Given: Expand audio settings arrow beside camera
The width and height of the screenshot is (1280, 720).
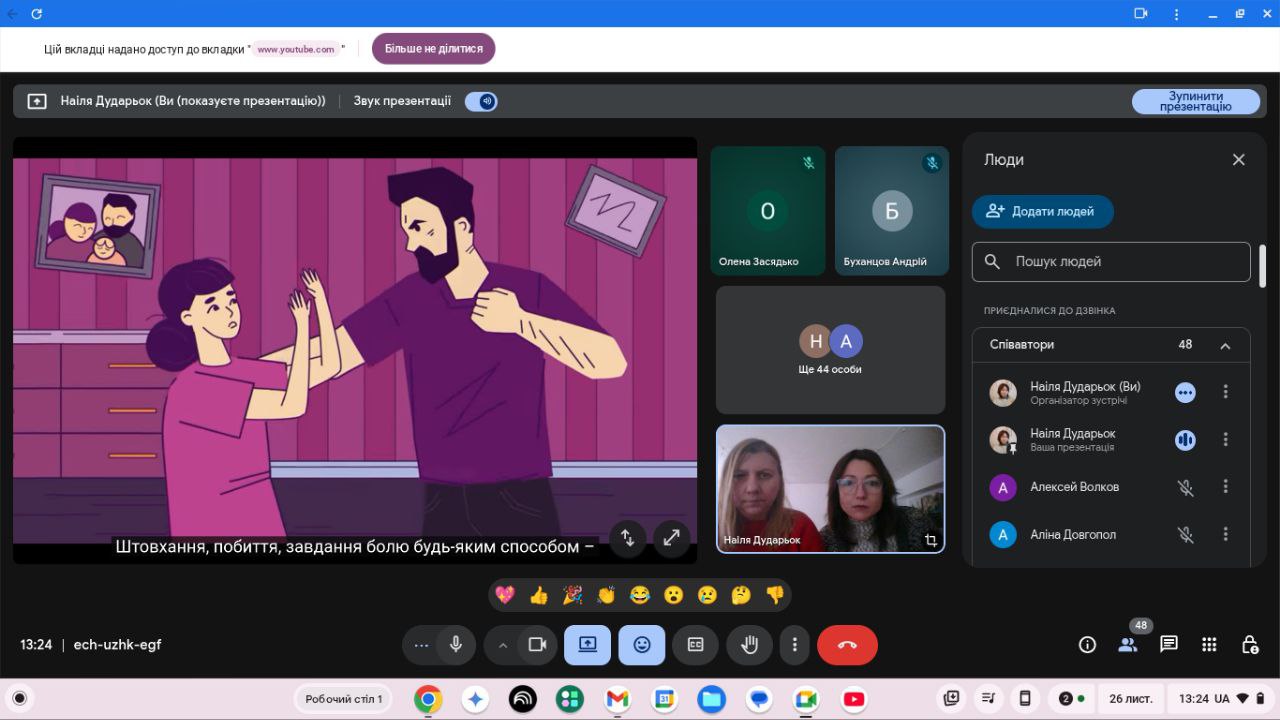Looking at the screenshot, I should pos(503,645).
